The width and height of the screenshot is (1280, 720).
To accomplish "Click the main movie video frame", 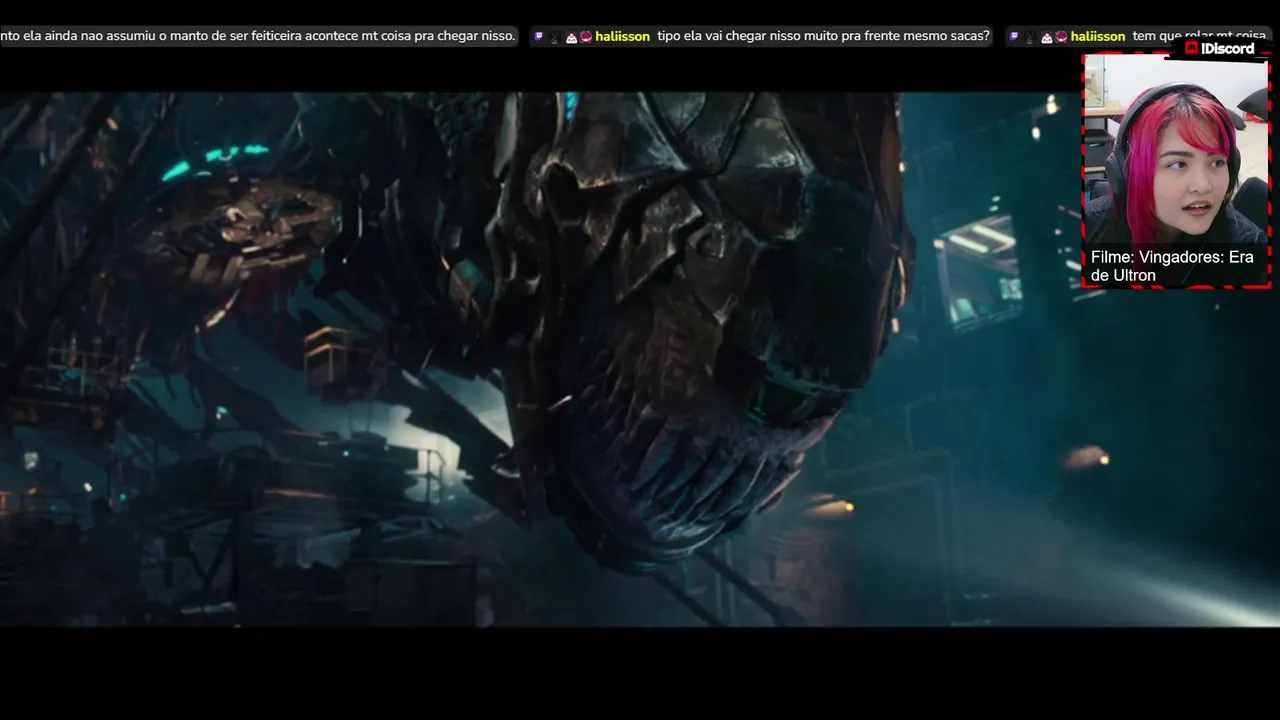I will point(640,359).
